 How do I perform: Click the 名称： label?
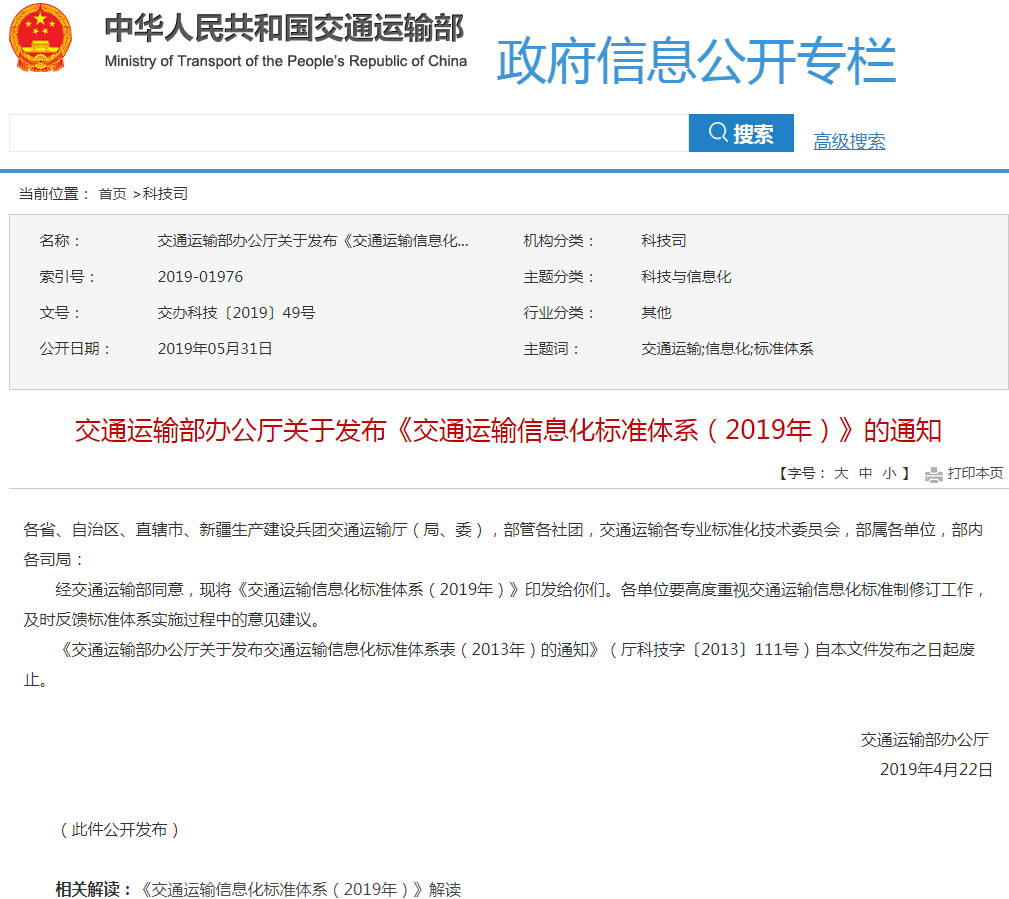pyautogui.click(x=60, y=241)
